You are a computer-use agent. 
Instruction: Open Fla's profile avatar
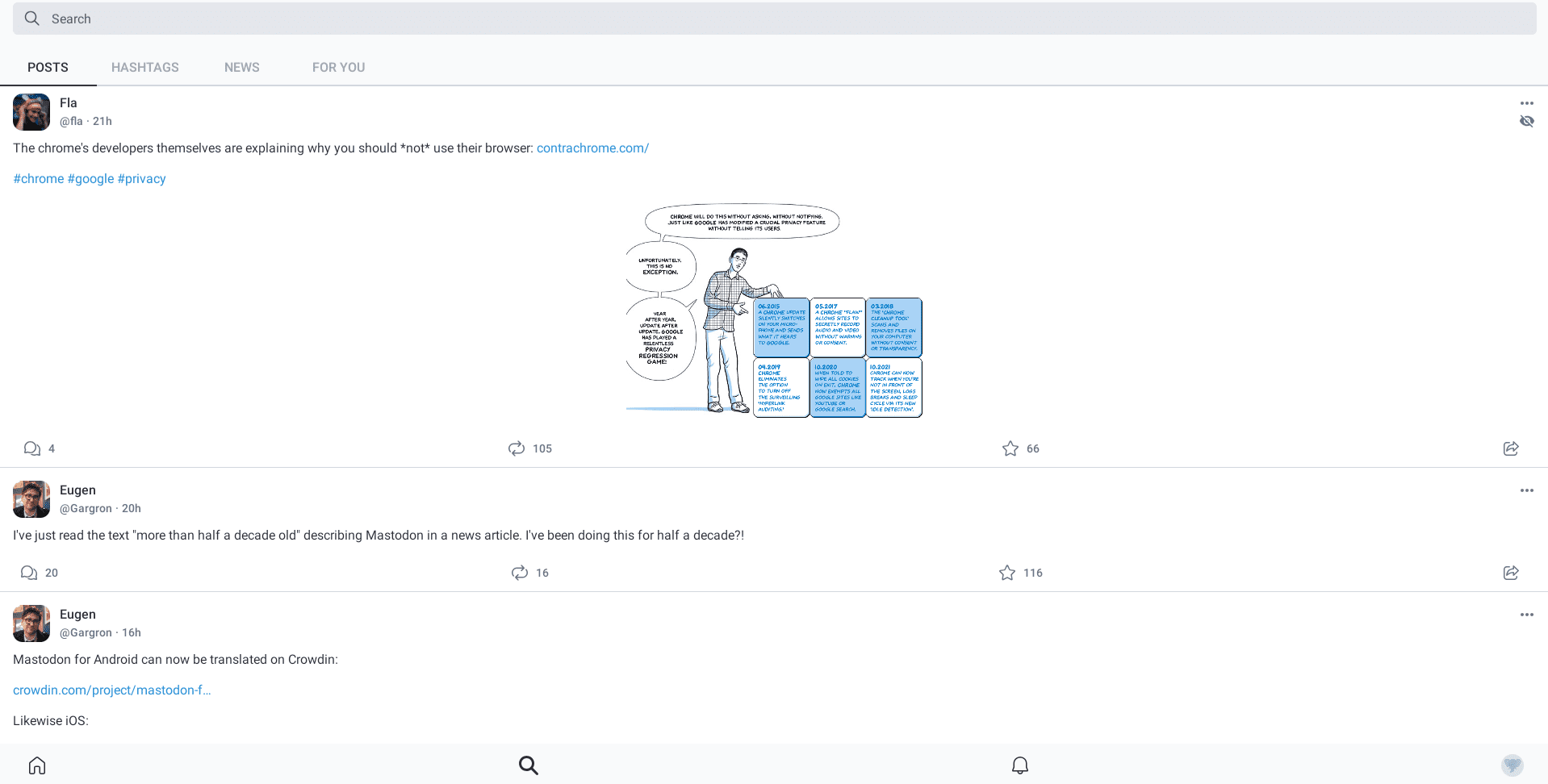(x=31, y=112)
